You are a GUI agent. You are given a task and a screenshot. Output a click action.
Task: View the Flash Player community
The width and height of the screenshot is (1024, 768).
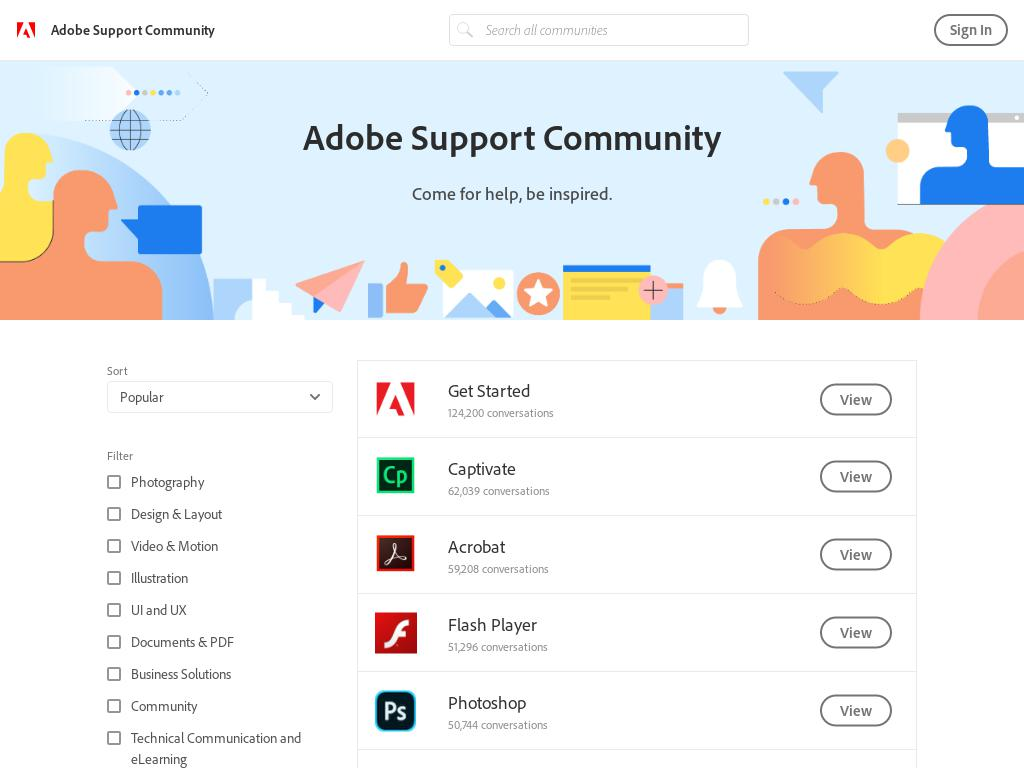856,633
